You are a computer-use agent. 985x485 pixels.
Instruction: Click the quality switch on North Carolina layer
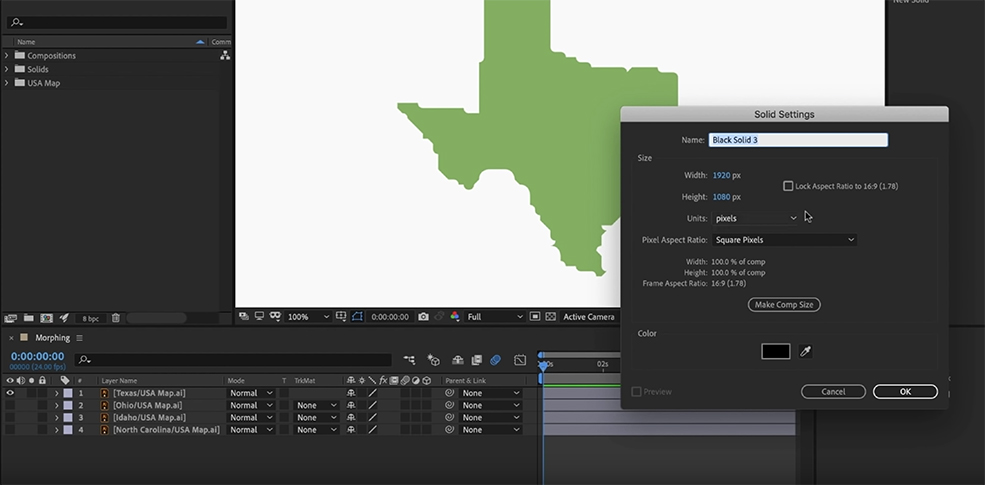pos(373,430)
